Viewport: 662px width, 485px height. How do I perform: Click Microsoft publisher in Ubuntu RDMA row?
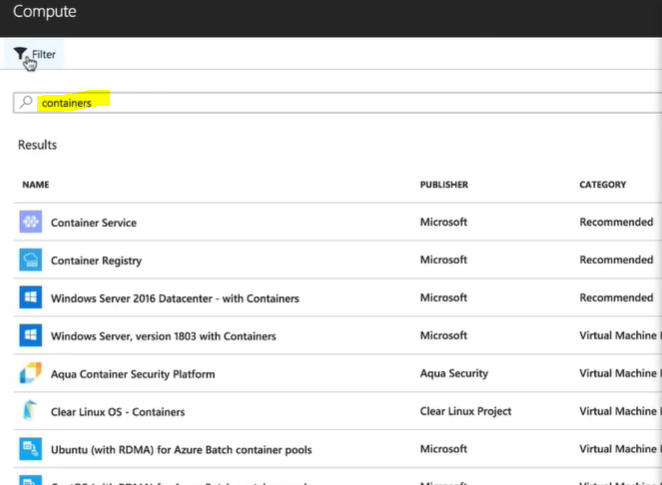click(444, 449)
